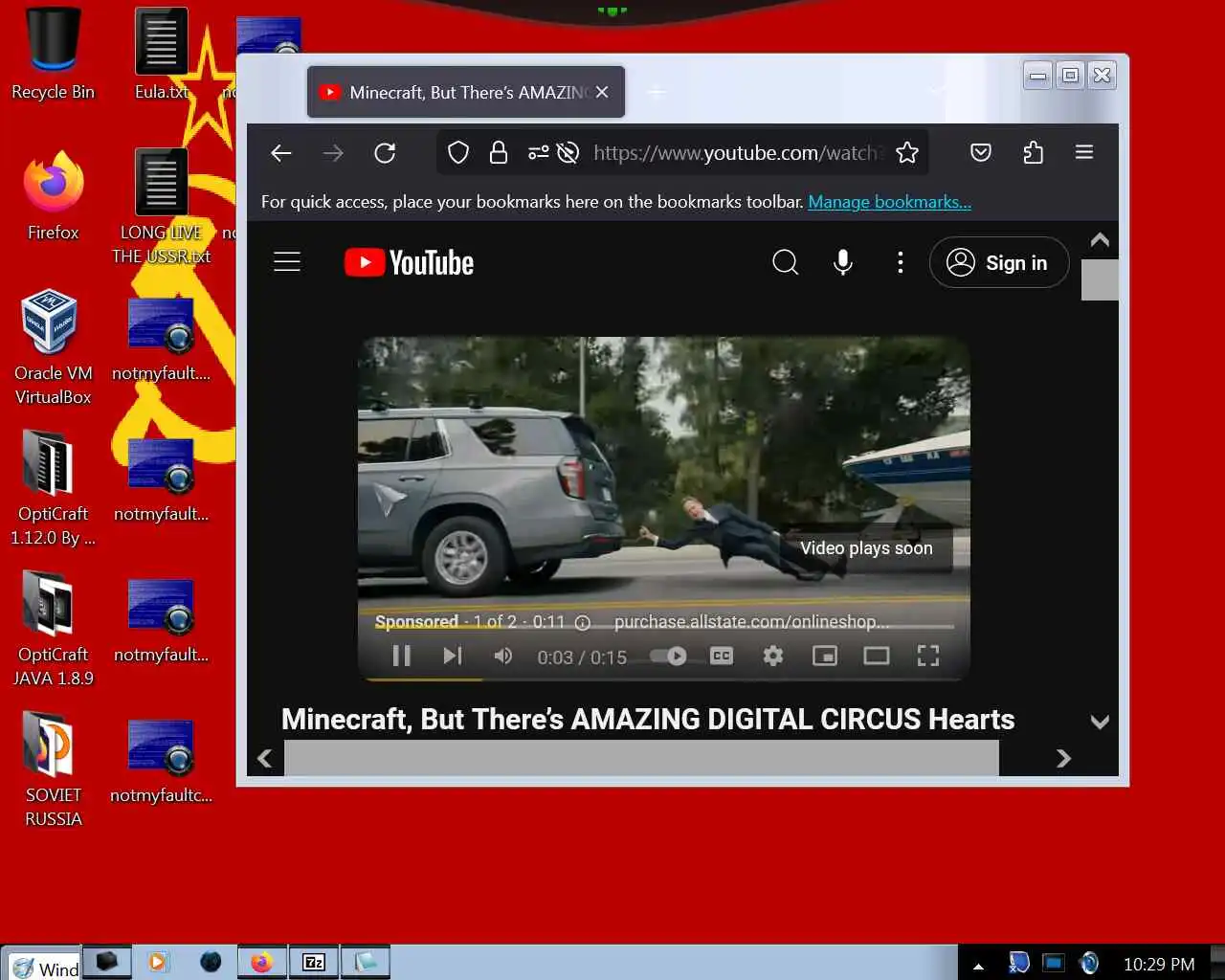Mute the video with the speaker icon
Viewport: 1225px width, 980px height.
coord(502,656)
